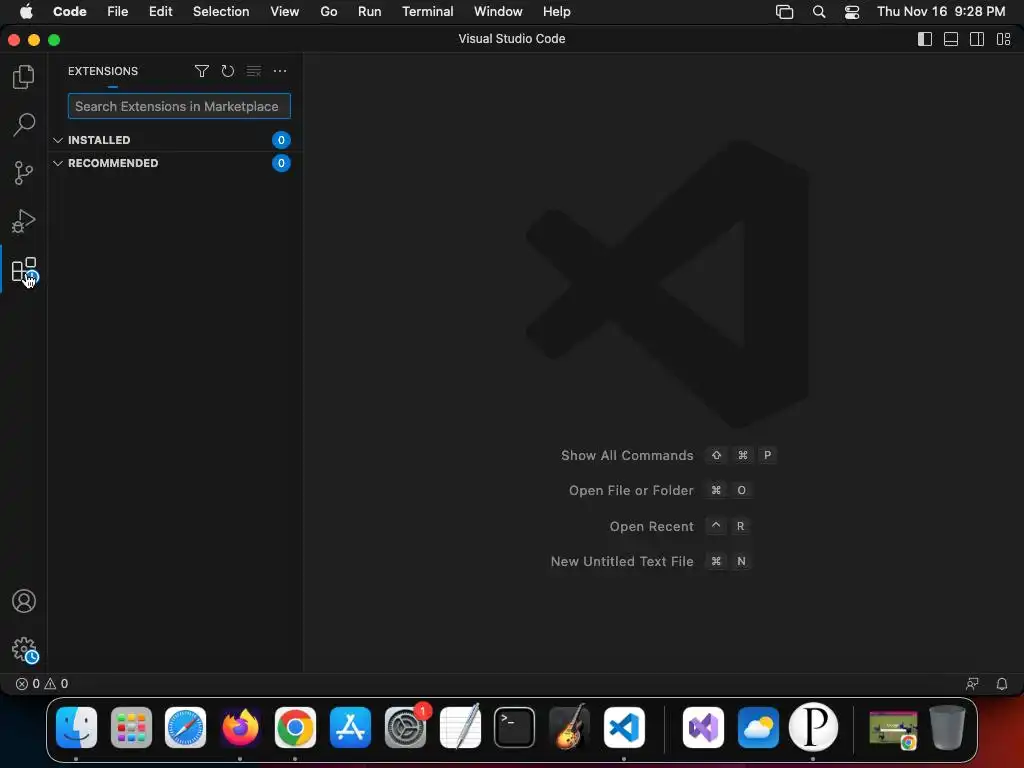
Task: Open Finder from the Dock
Action: 76,727
